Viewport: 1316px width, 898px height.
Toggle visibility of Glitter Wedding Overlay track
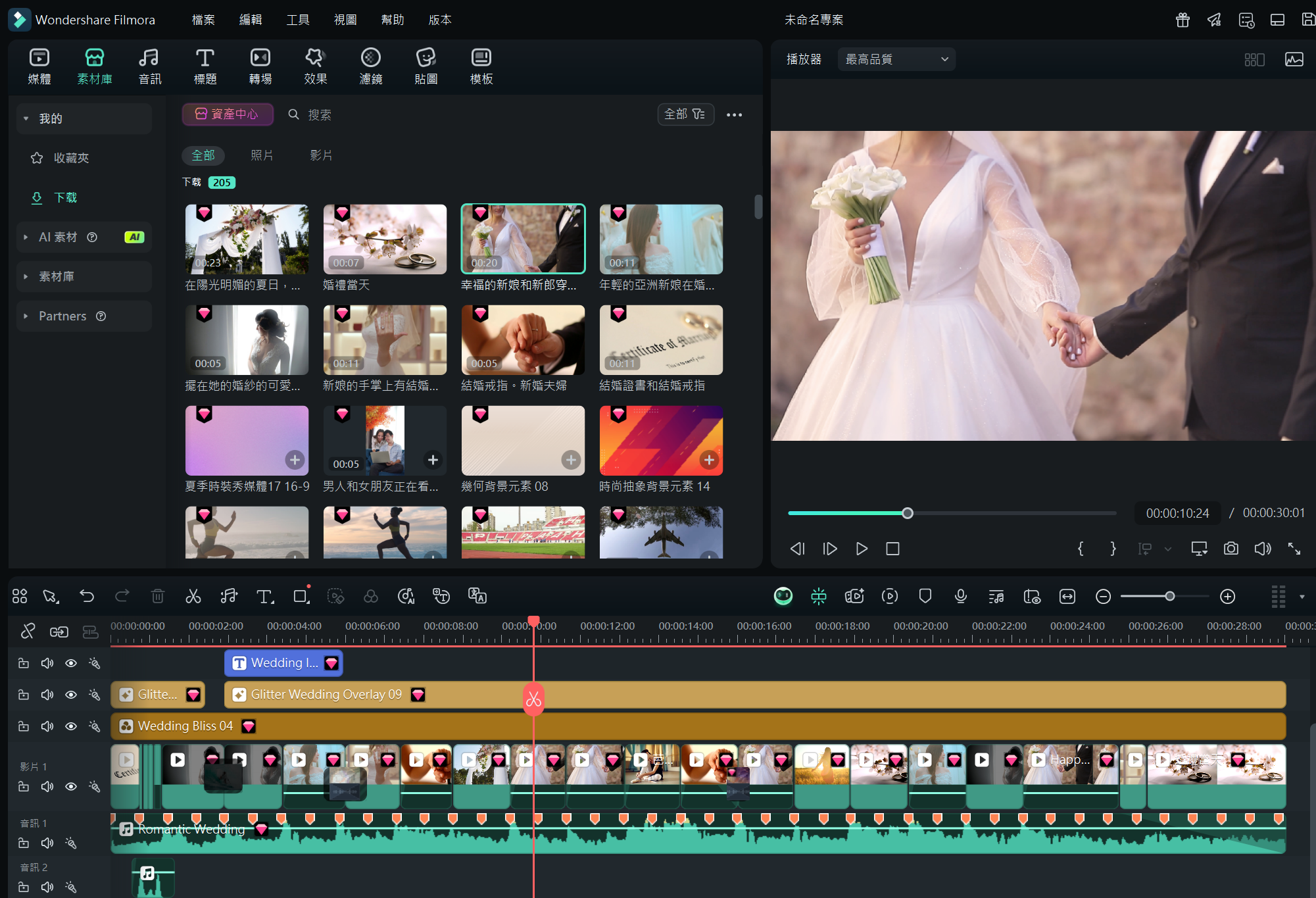(71, 695)
